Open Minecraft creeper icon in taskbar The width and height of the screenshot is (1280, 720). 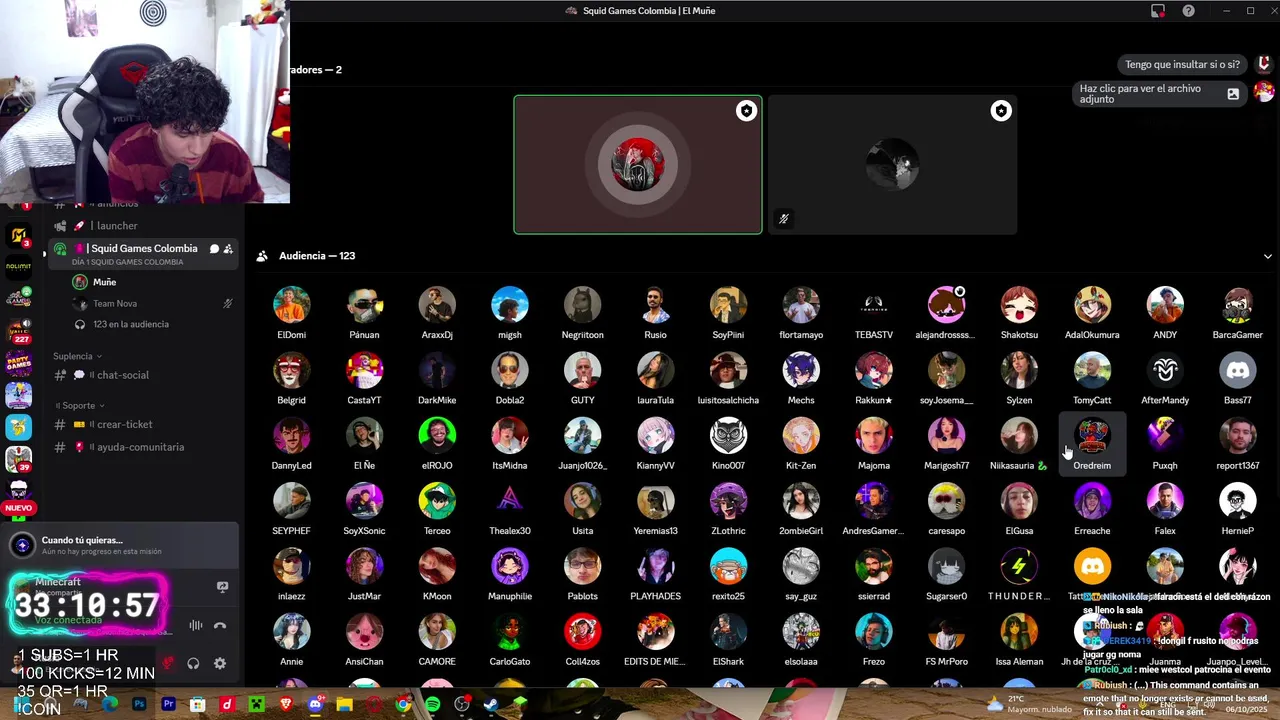tap(256, 704)
